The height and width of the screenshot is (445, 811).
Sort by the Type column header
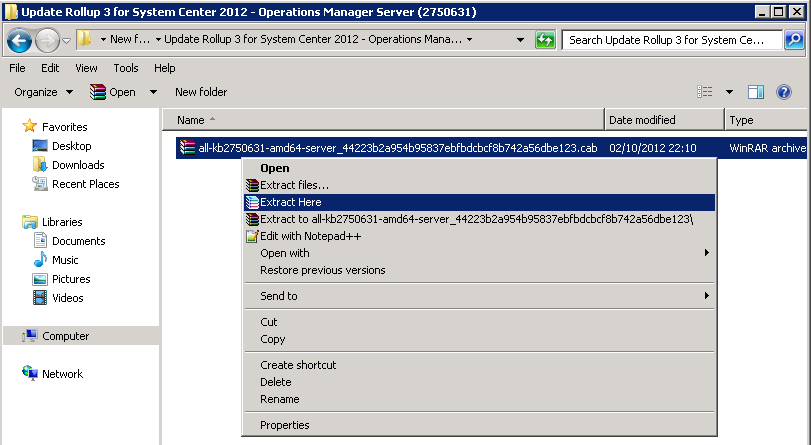(x=765, y=120)
